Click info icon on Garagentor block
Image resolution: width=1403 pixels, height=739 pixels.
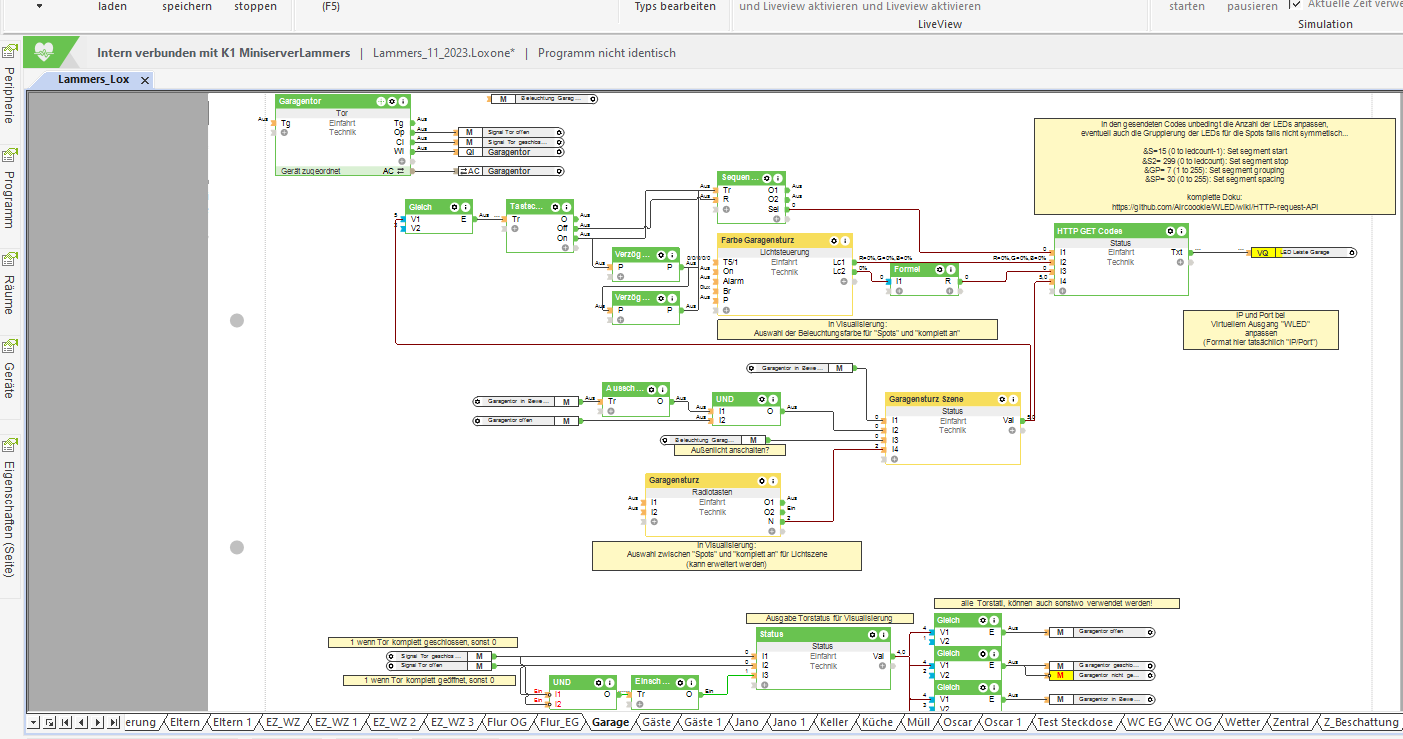(x=403, y=101)
